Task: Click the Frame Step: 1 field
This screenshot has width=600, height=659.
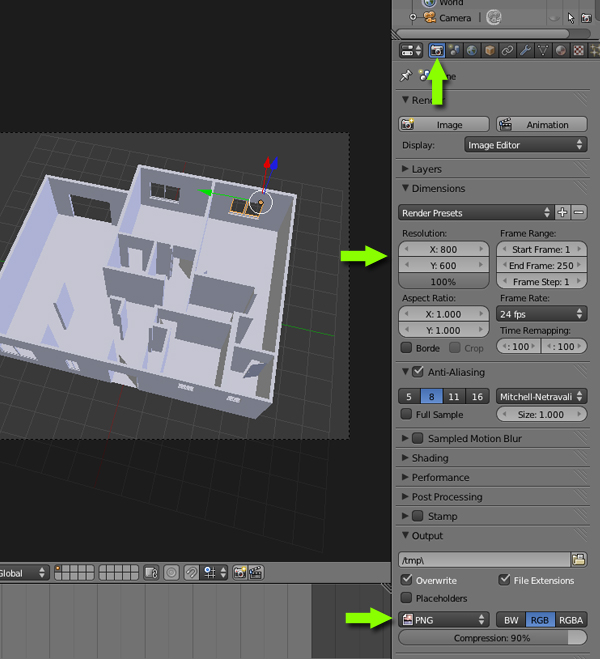Action: (x=542, y=282)
